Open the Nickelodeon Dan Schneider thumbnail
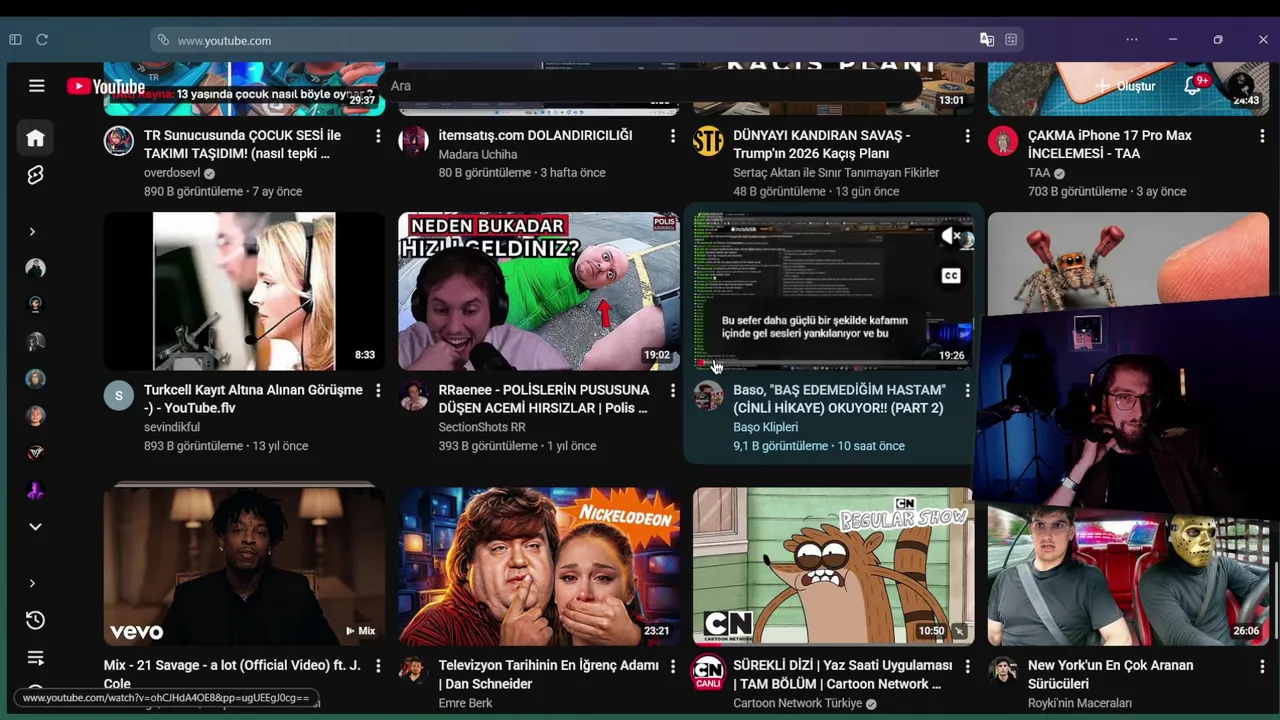Image resolution: width=1280 pixels, height=720 pixels. 539,566
